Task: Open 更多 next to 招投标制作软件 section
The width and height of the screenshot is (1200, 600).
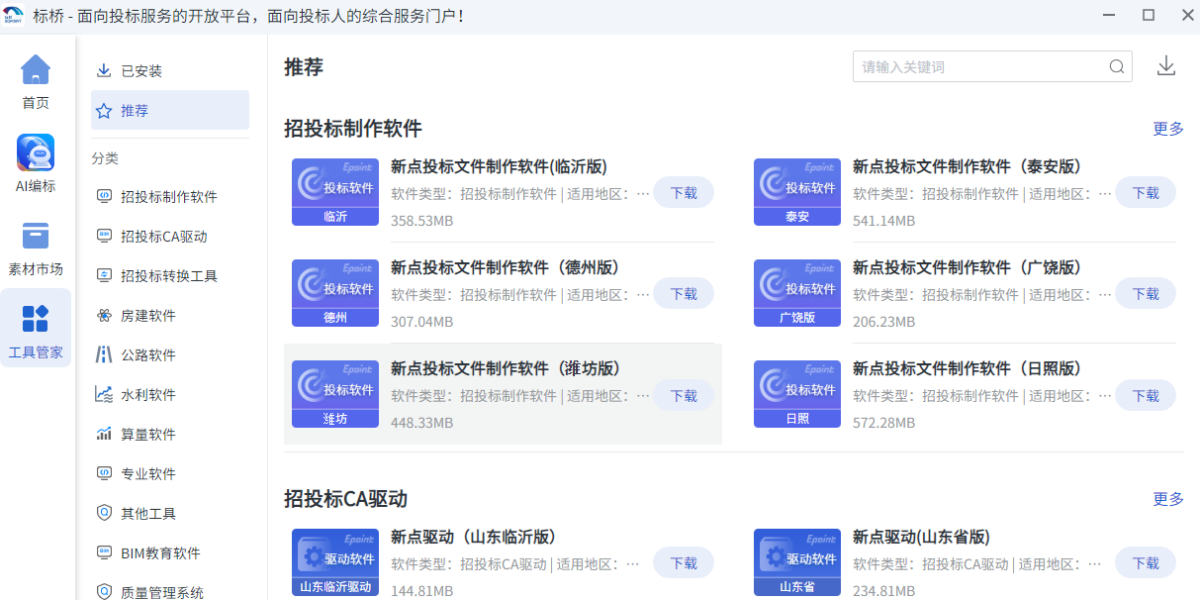Action: (1169, 128)
